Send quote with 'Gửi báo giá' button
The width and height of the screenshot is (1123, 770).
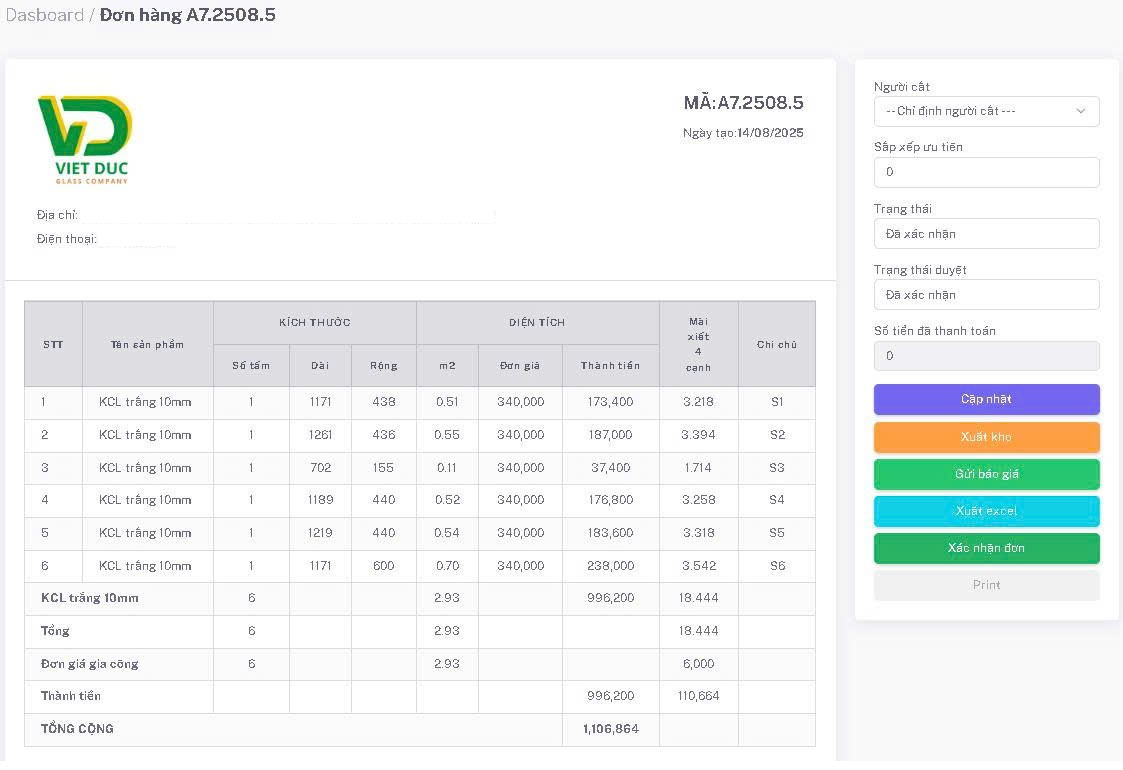pos(986,474)
